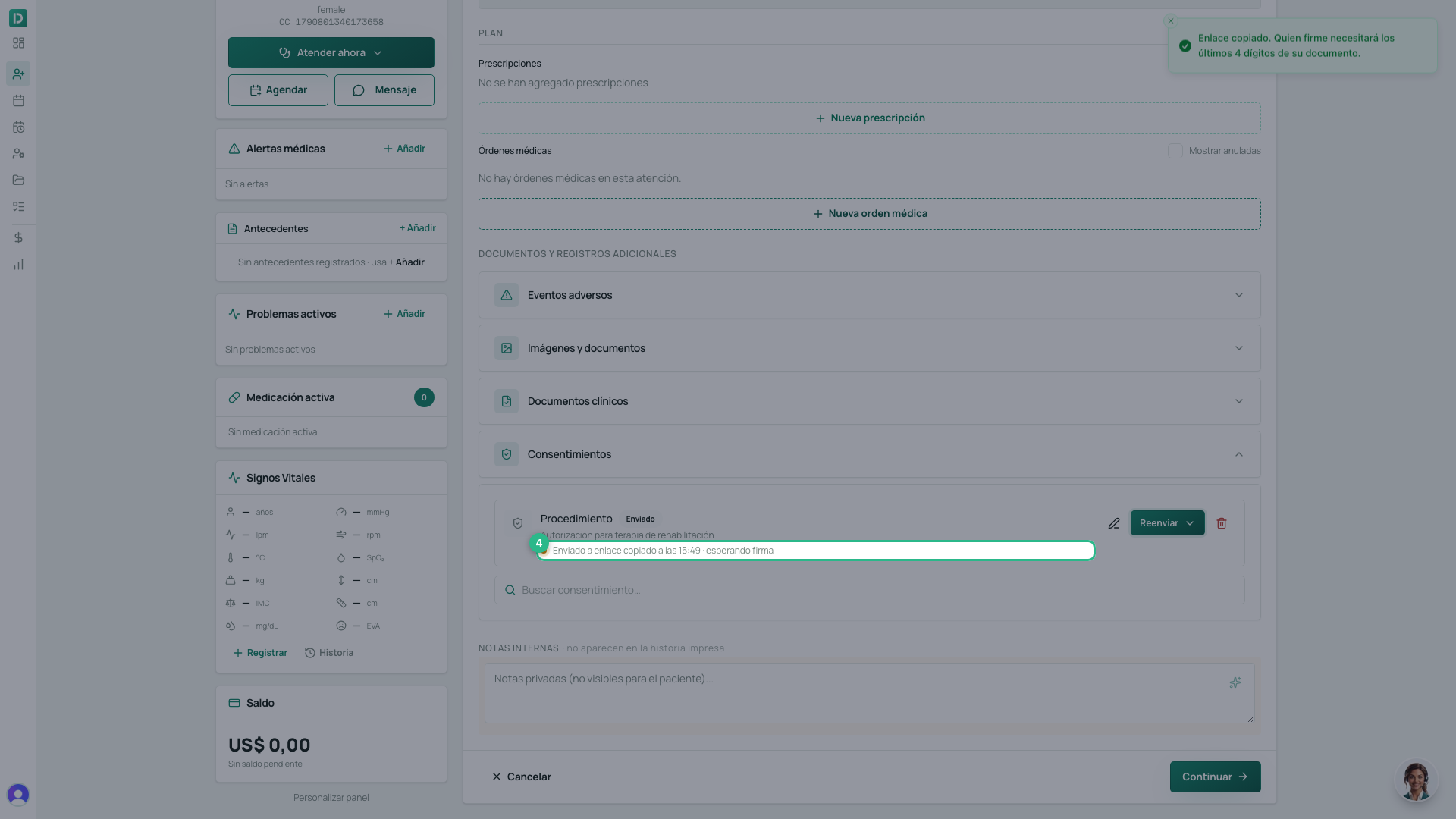
Task: Open the calendar-clock schedule sidebar icon
Action: tap(18, 127)
